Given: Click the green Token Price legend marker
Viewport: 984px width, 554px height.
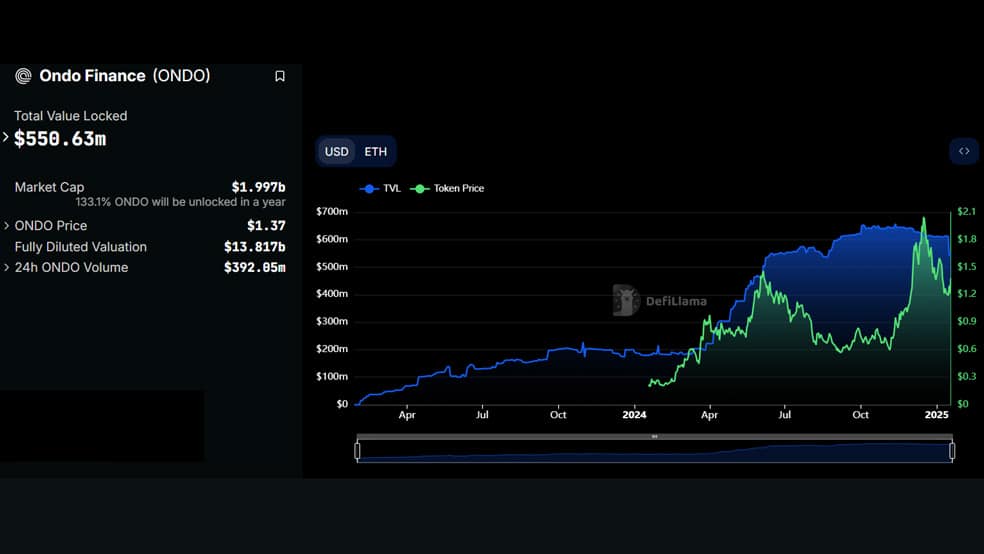Looking at the screenshot, I should click(x=419, y=188).
